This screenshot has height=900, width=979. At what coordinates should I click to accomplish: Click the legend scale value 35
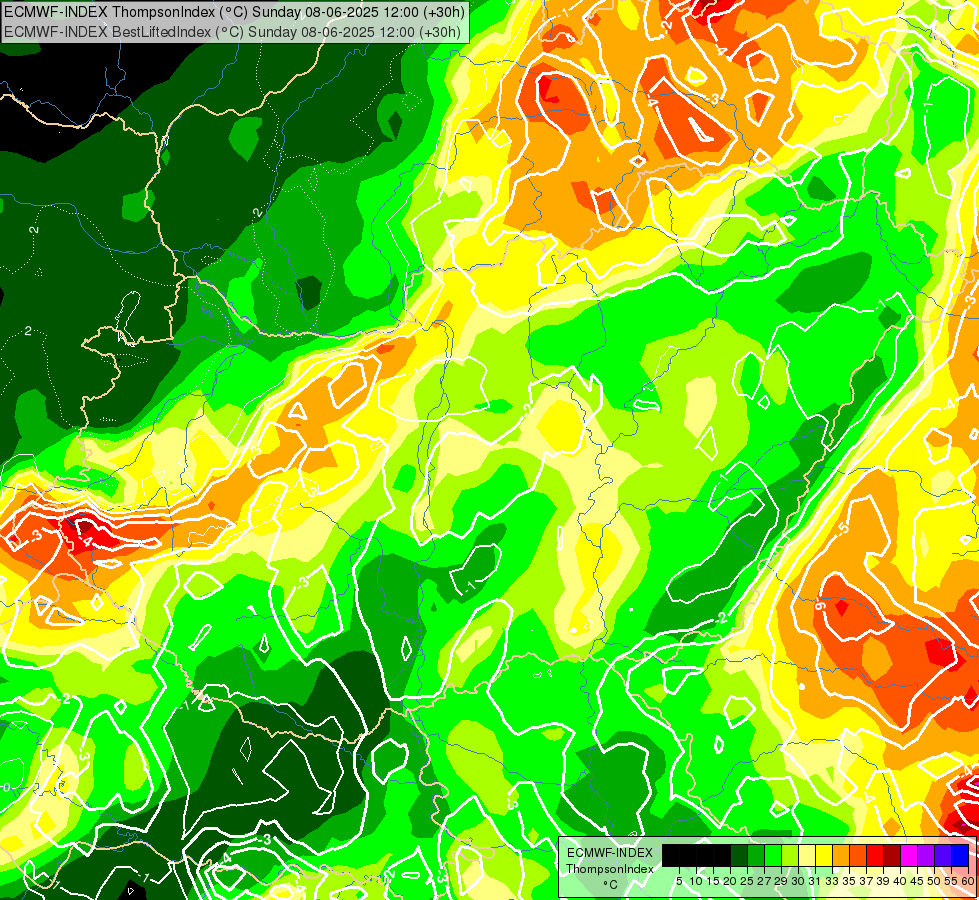(850, 881)
